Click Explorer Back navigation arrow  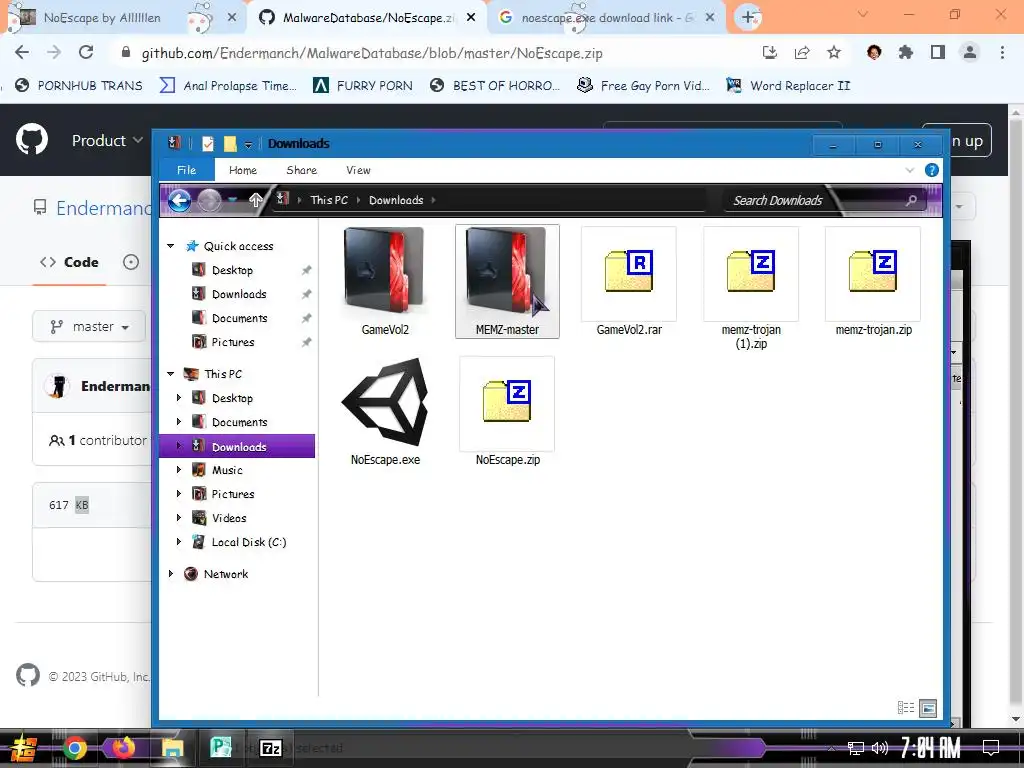(x=179, y=200)
